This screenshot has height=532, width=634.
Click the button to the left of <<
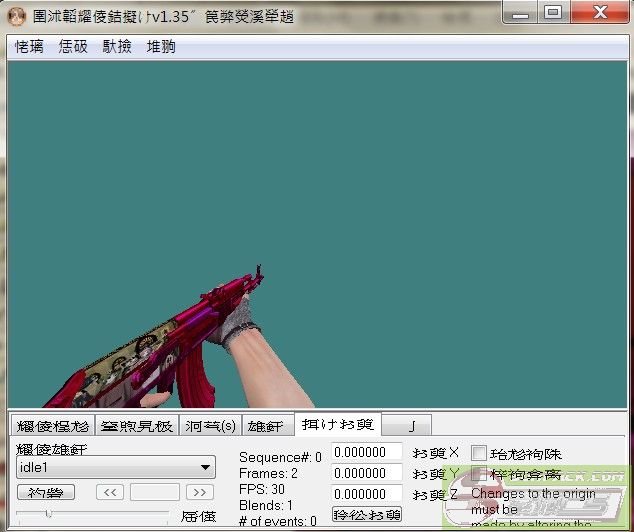pos(45,492)
